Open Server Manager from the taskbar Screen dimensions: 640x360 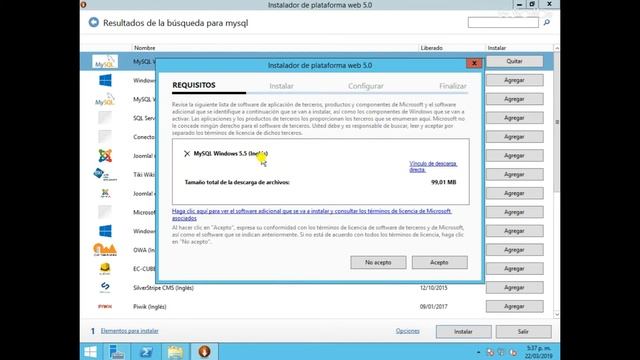tap(116, 351)
